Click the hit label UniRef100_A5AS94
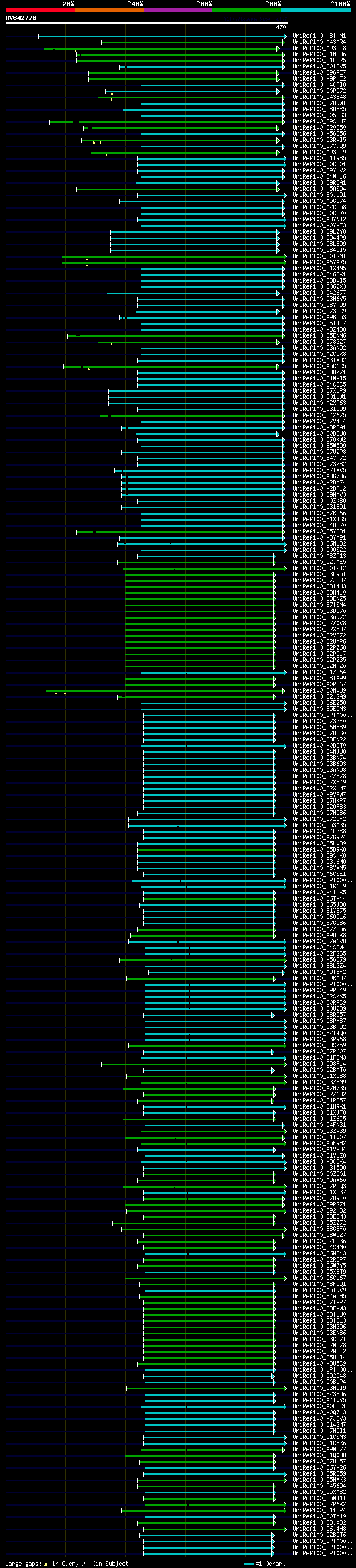356x1568 pixels. click(x=319, y=189)
